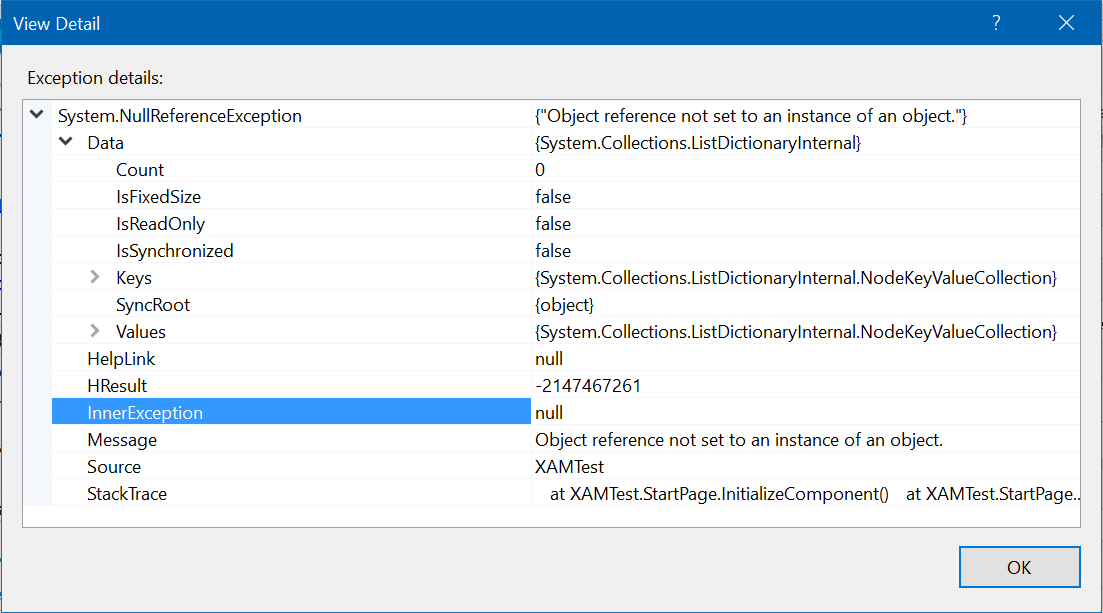This screenshot has height=613, width=1103.
Task: Click OK to close the dialog
Action: click(x=1019, y=566)
